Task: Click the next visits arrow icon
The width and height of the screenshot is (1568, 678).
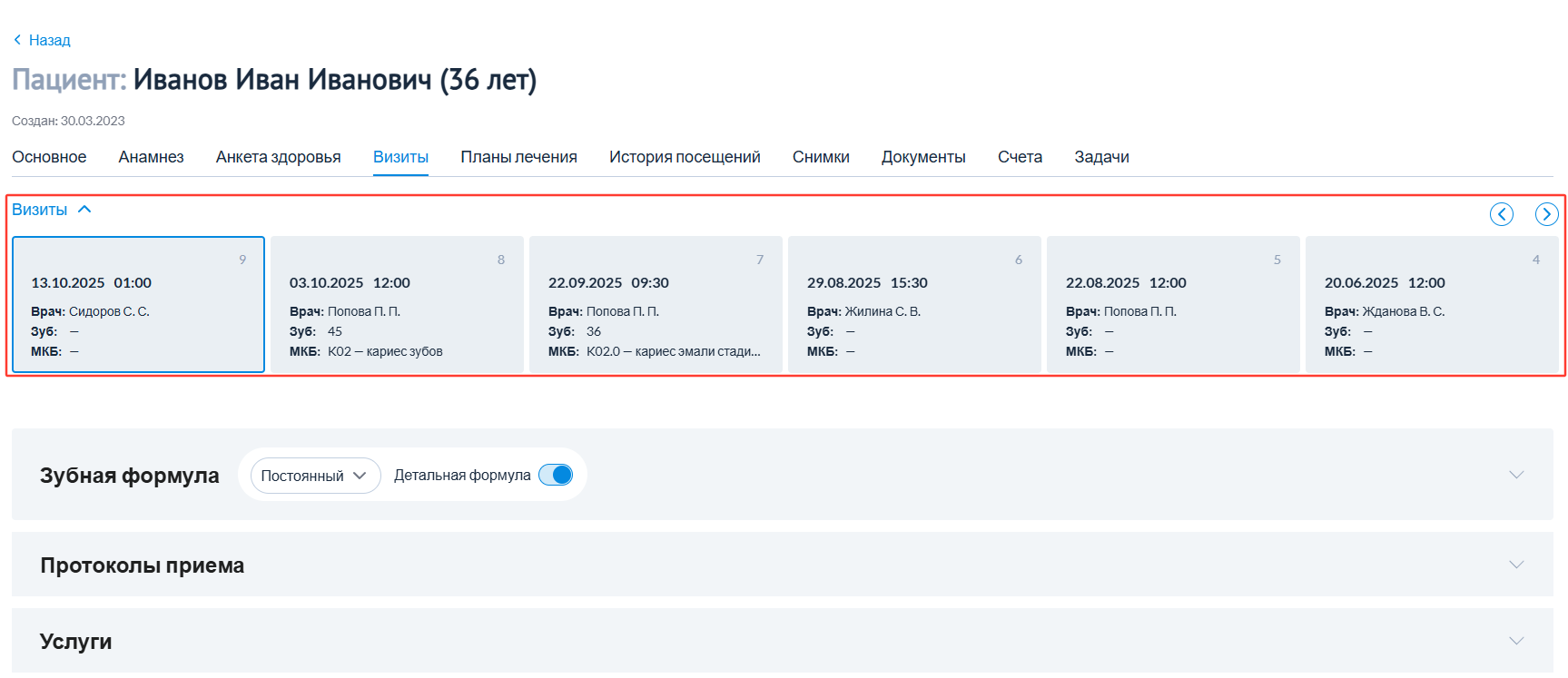Action: point(1547,214)
